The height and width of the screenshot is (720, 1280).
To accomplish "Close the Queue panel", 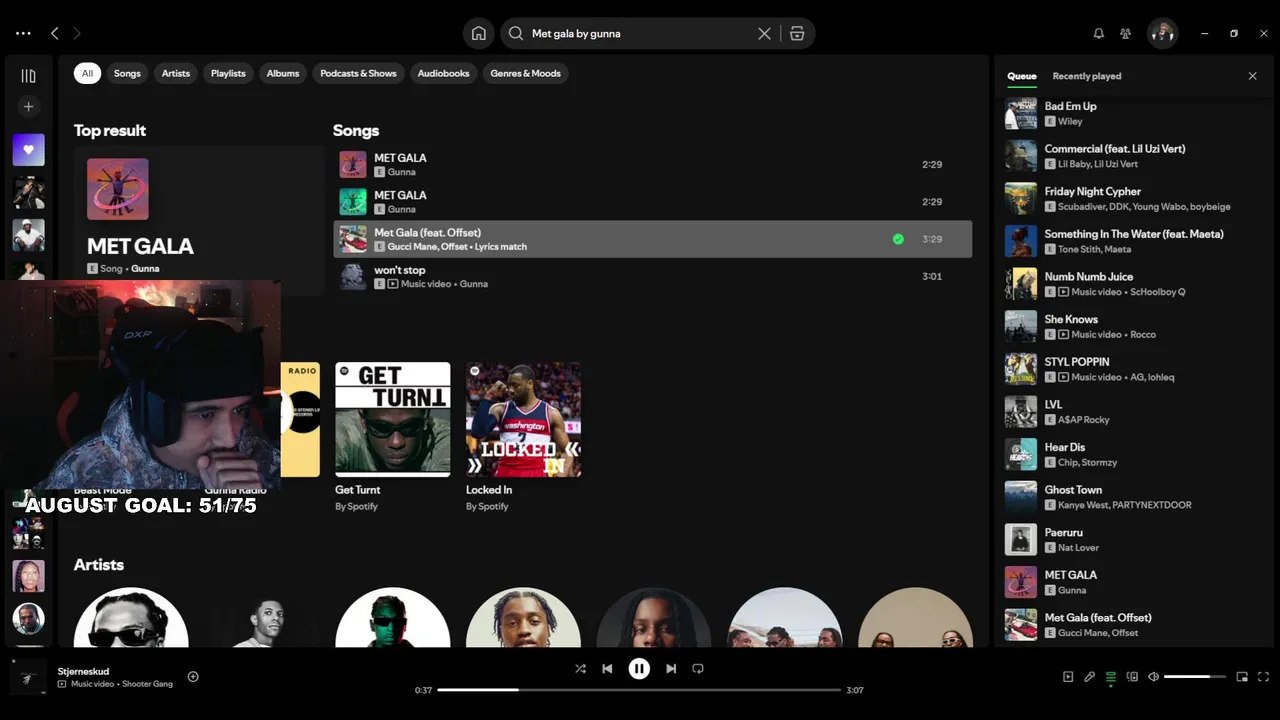I will tap(1252, 76).
